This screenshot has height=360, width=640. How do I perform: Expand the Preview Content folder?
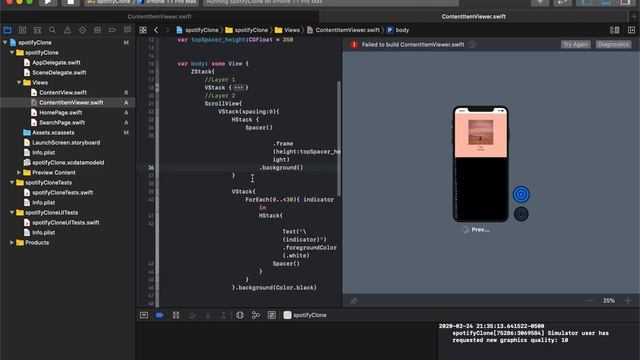[19, 173]
